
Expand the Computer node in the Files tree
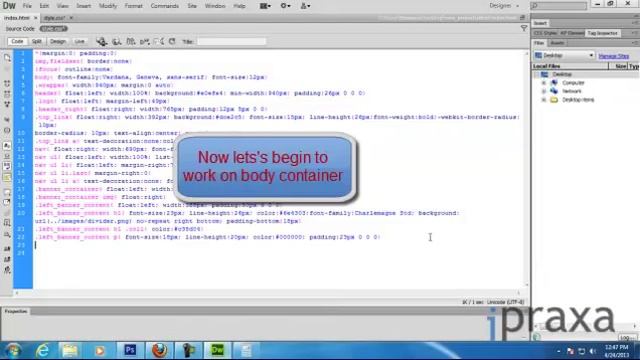[x=543, y=83]
